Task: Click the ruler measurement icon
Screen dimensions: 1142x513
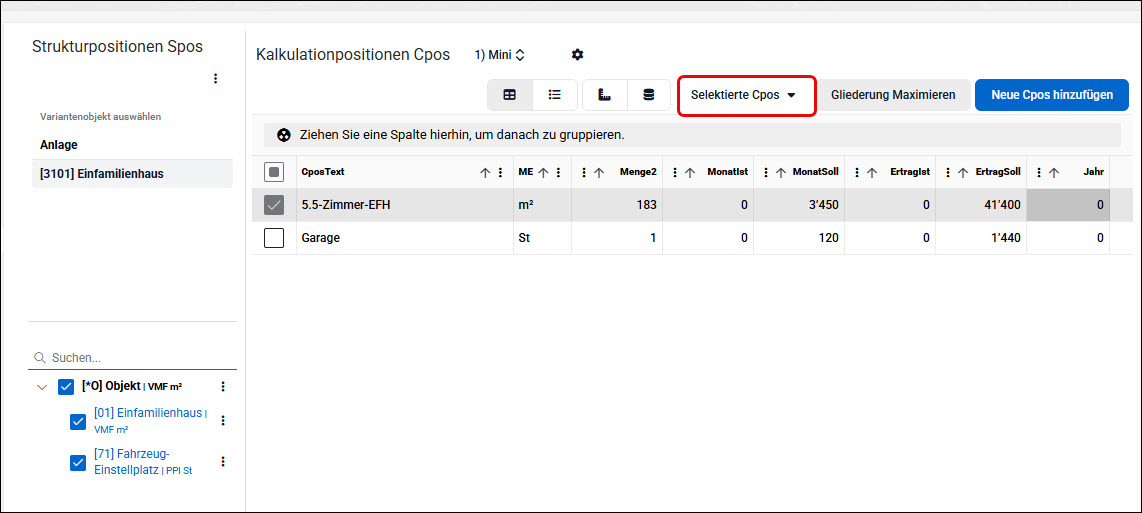Action: point(604,95)
